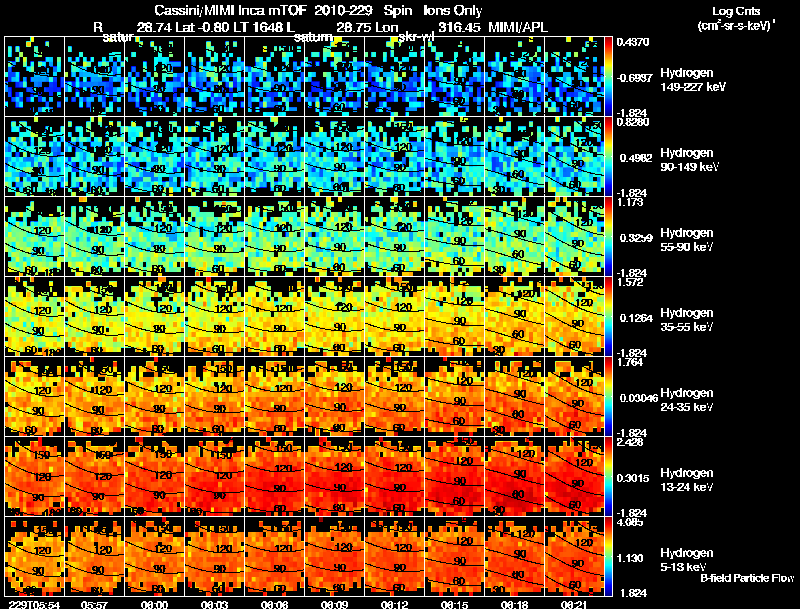The height and width of the screenshot is (609, 800).
Task: Click the 229T05:54 time label
Action: [34, 604]
